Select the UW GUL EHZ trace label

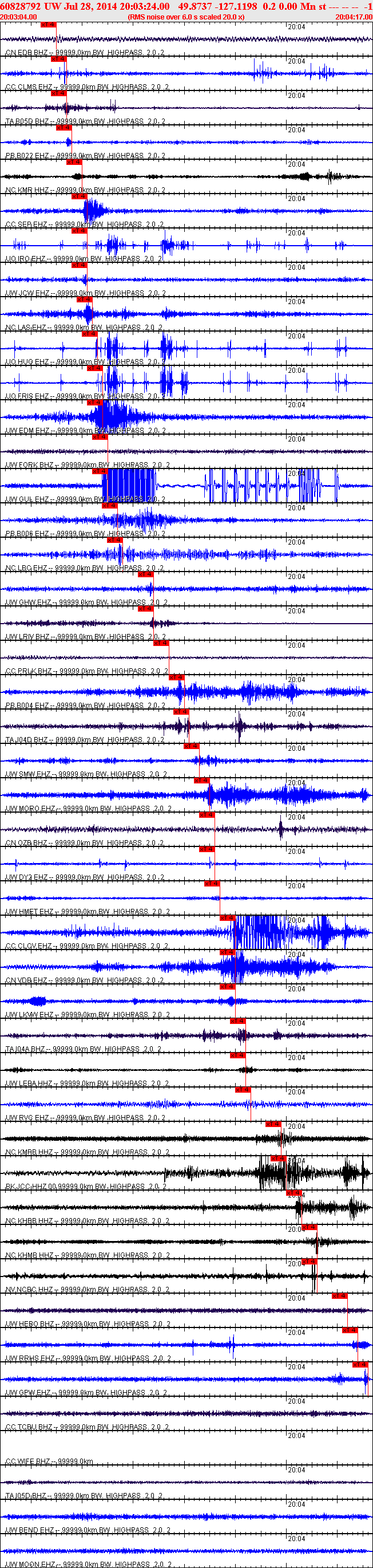click(x=85, y=500)
